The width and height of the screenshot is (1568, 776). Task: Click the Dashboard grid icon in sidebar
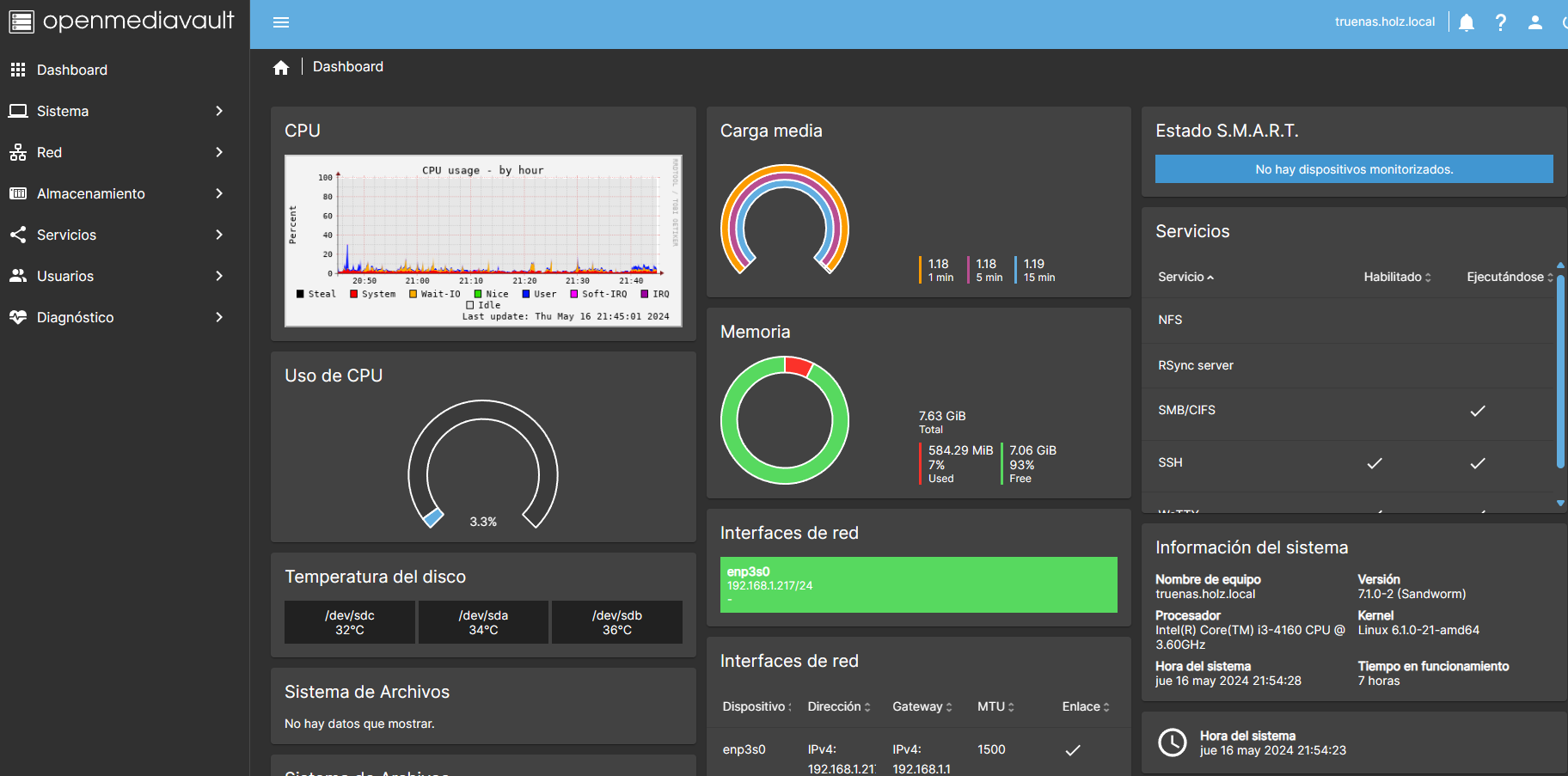(18, 70)
